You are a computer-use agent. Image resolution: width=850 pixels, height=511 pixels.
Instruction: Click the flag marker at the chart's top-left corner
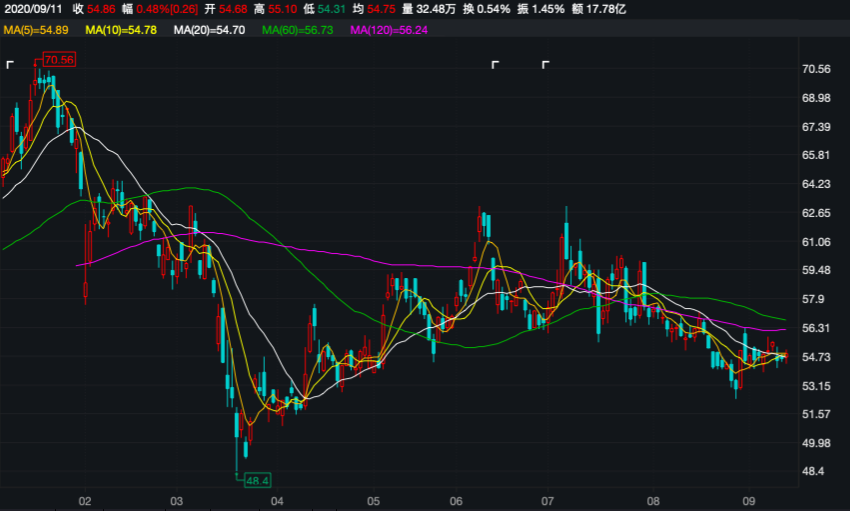9,65
